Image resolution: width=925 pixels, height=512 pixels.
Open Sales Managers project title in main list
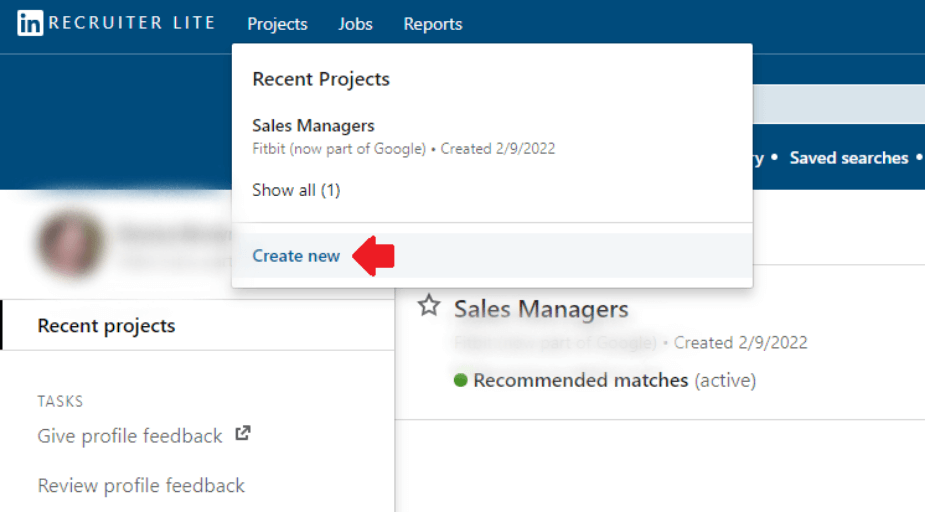(x=541, y=309)
